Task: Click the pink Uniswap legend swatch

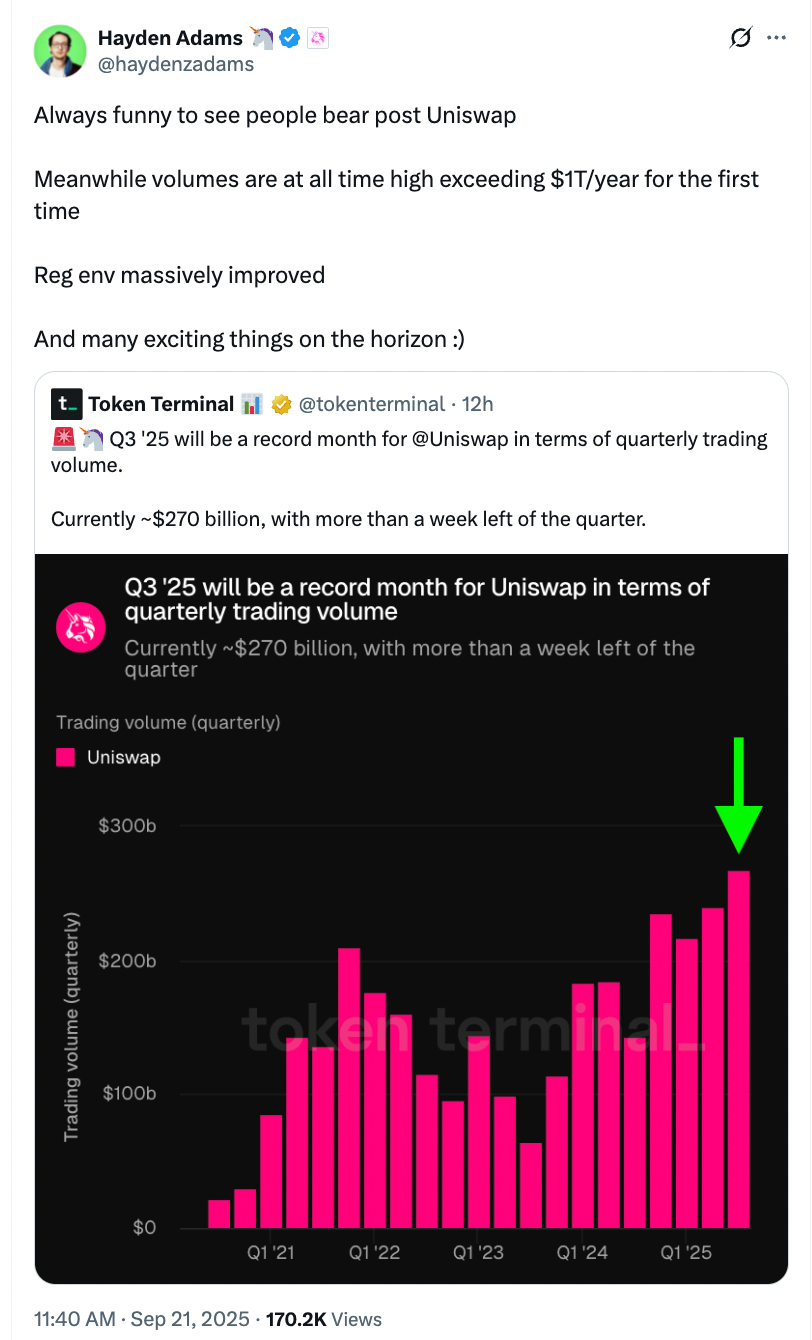Action: coord(66,758)
